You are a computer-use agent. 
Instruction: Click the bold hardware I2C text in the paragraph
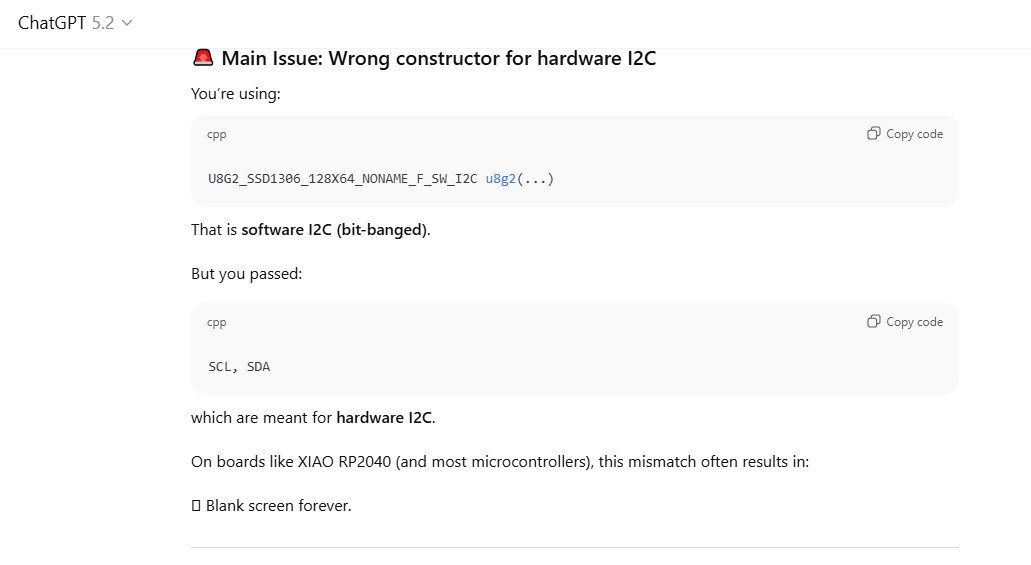[384, 418]
